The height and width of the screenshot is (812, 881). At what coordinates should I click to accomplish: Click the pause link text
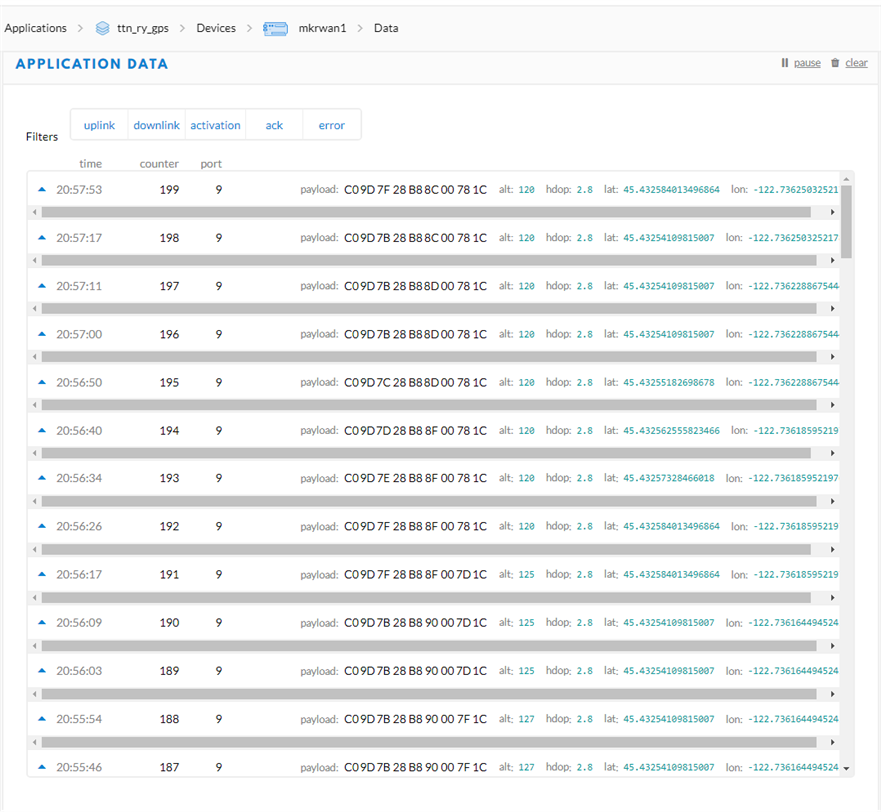[x=807, y=63]
